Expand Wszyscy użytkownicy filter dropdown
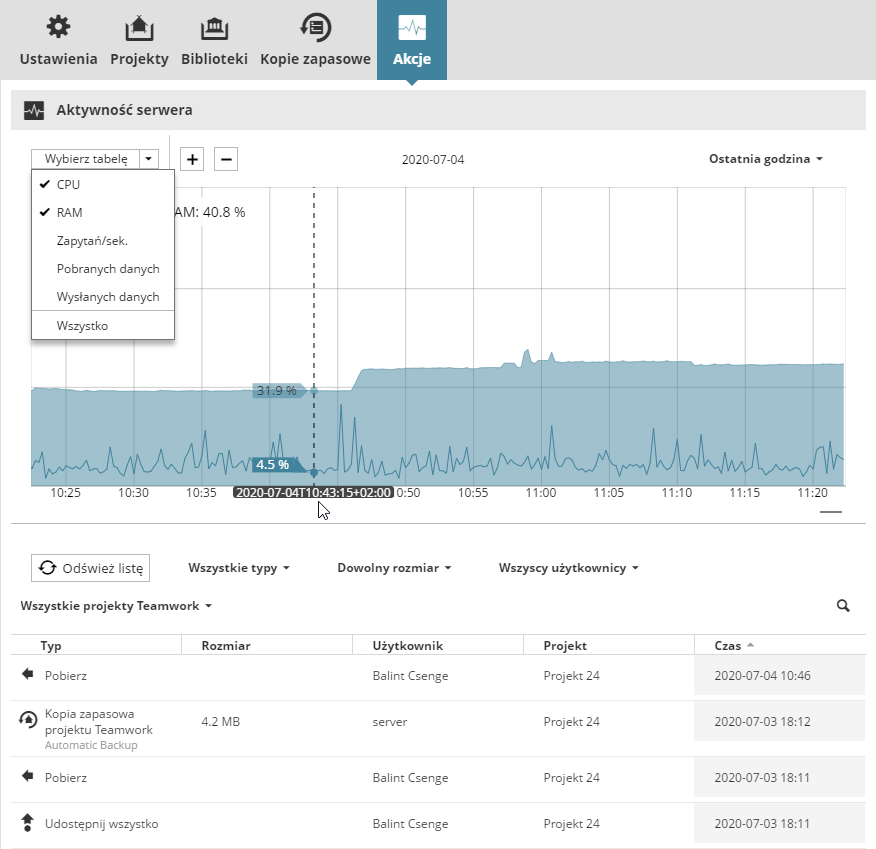The image size is (876, 849). (569, 567)
